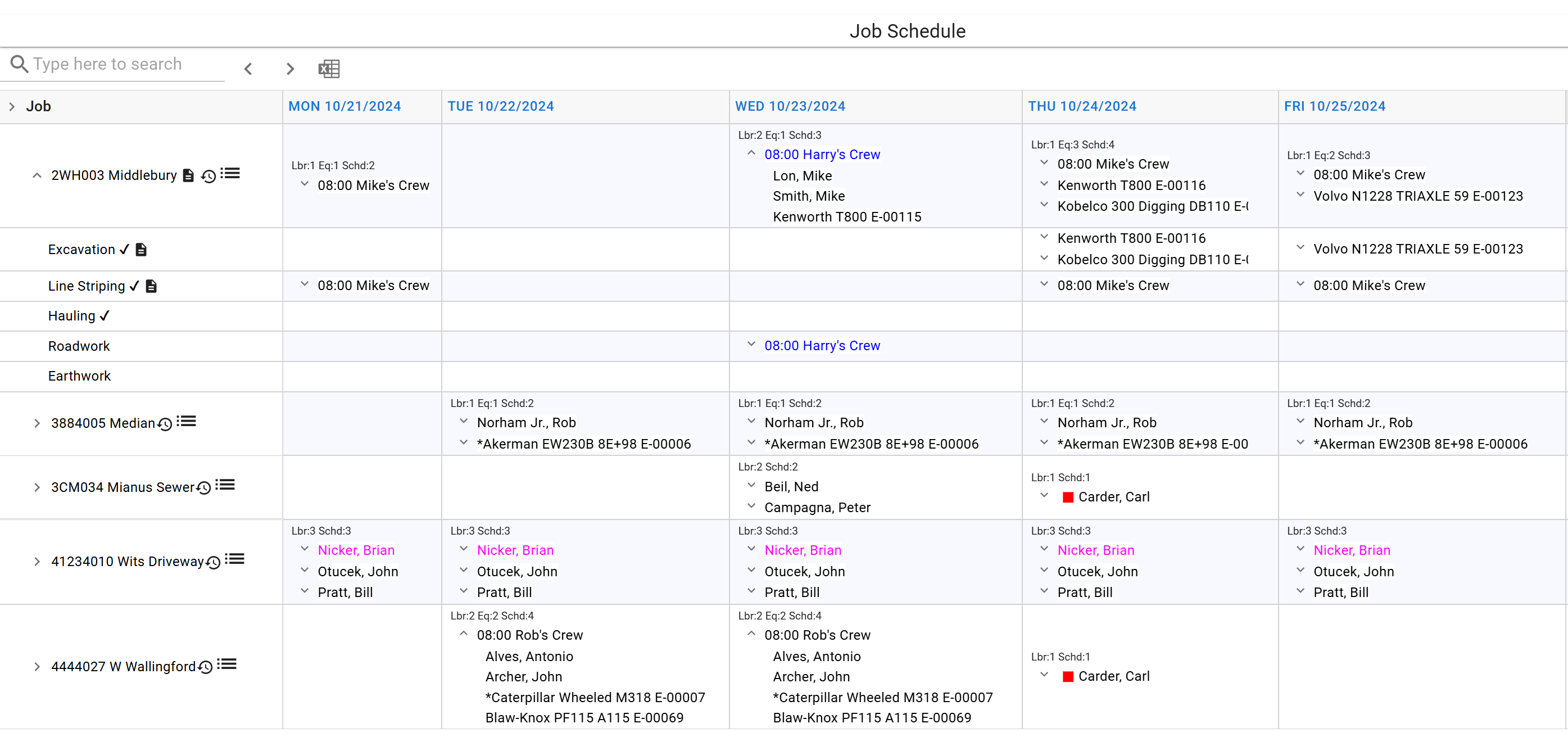Image resolution: width=1568 pixels, height=737 pixels.
Task: Click the Excavation checkmark
Action: (x=124, y=250)
